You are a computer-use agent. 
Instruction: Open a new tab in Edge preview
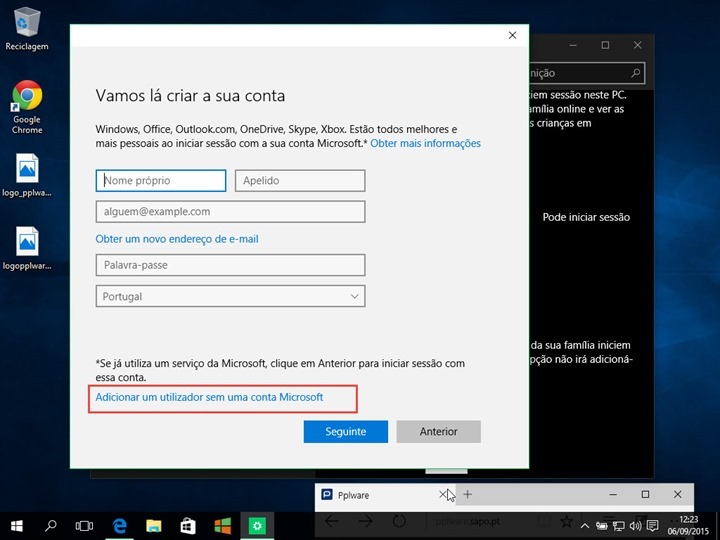coord(467,495)
